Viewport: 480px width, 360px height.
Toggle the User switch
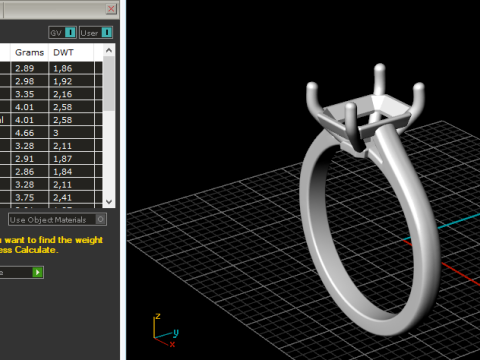(x=96, y=33)
